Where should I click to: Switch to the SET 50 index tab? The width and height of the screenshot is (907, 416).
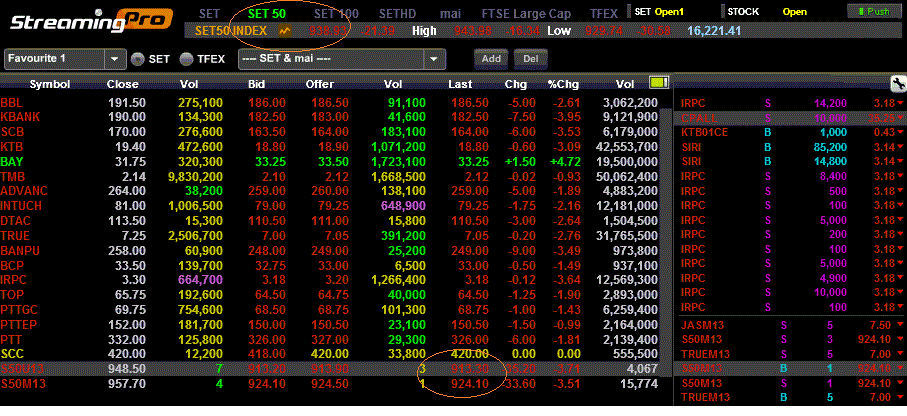[267, 13]
